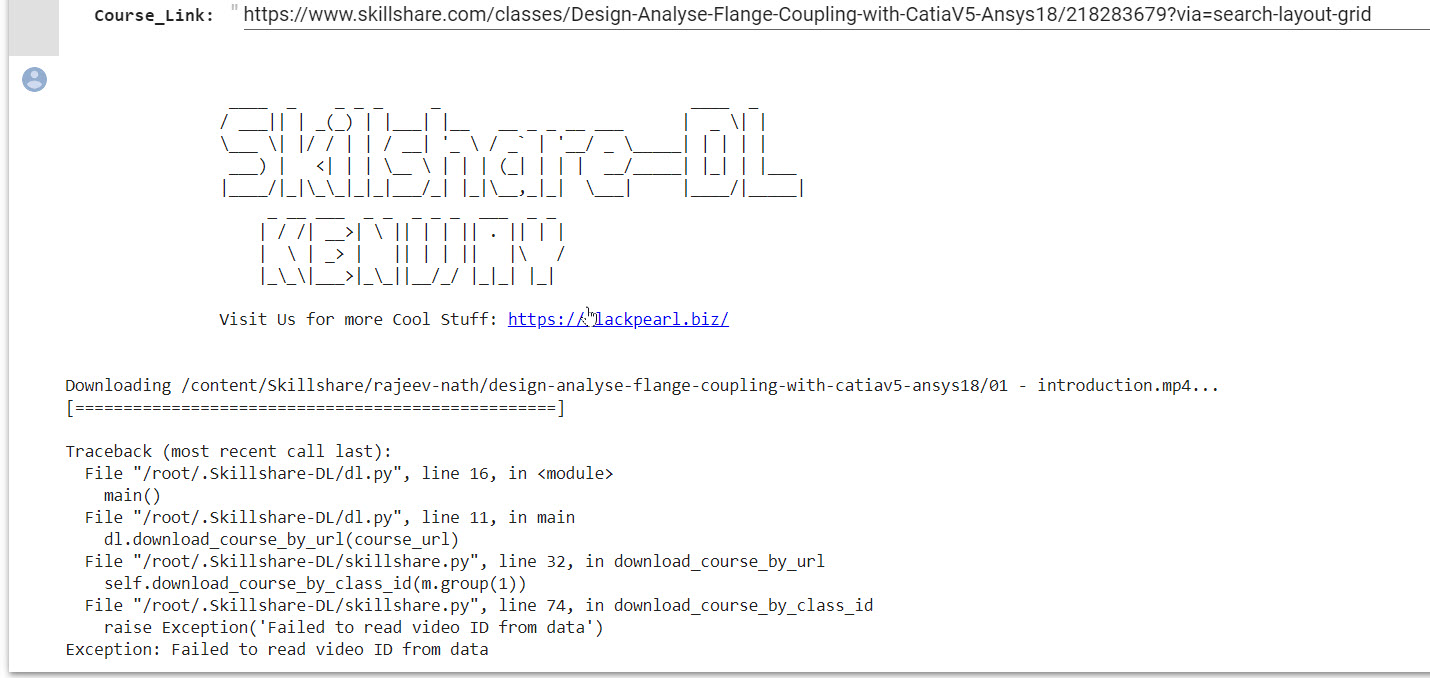
Task: Open the blackpearl.biz hyperlink
Action: (x=618, y=319)
